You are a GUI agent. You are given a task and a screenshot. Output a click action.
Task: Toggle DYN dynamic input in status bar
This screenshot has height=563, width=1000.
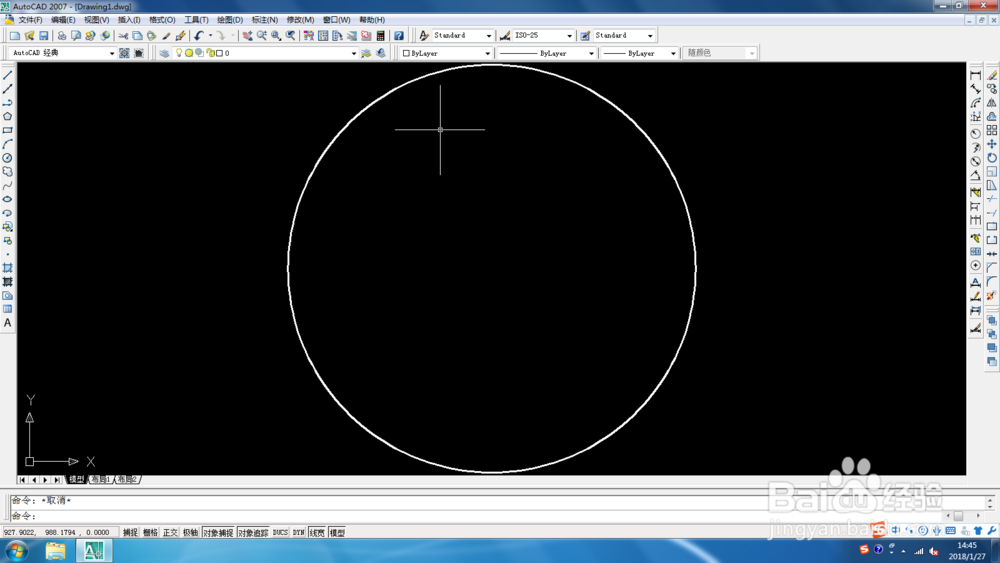coord(298,532)
